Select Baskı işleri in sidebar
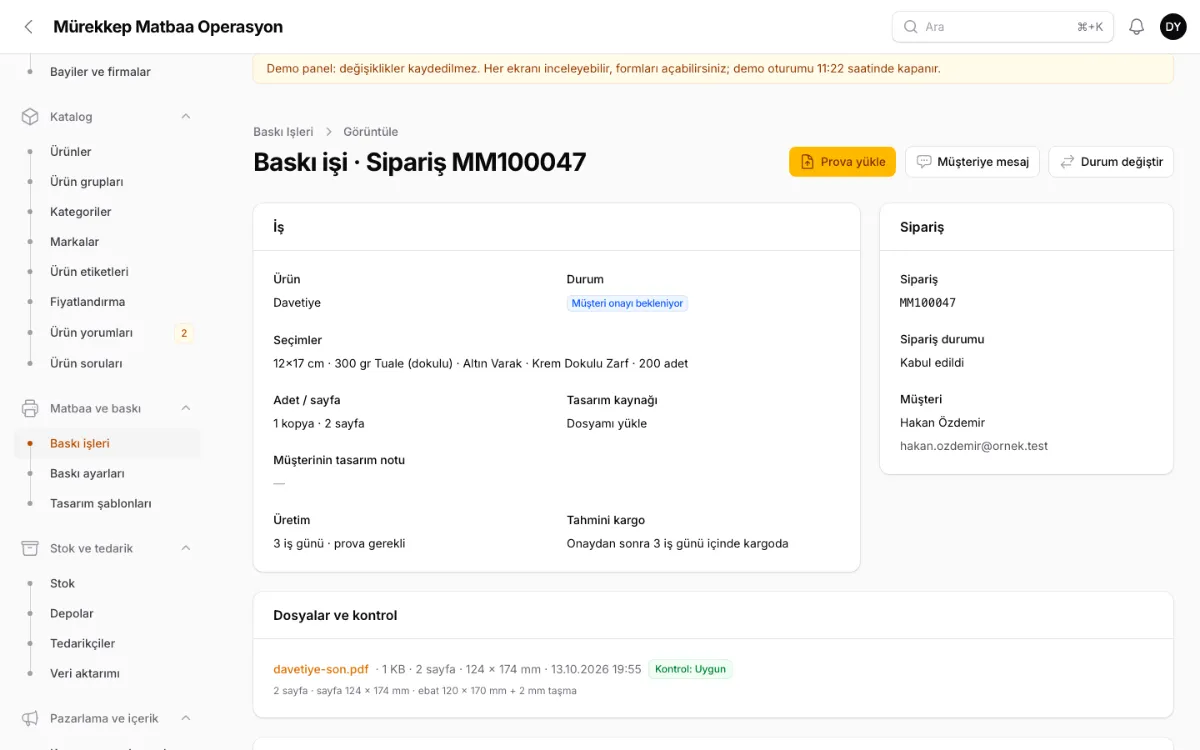Image resolution: width=1200 pixels, height=750 pixels. point(108,443)
